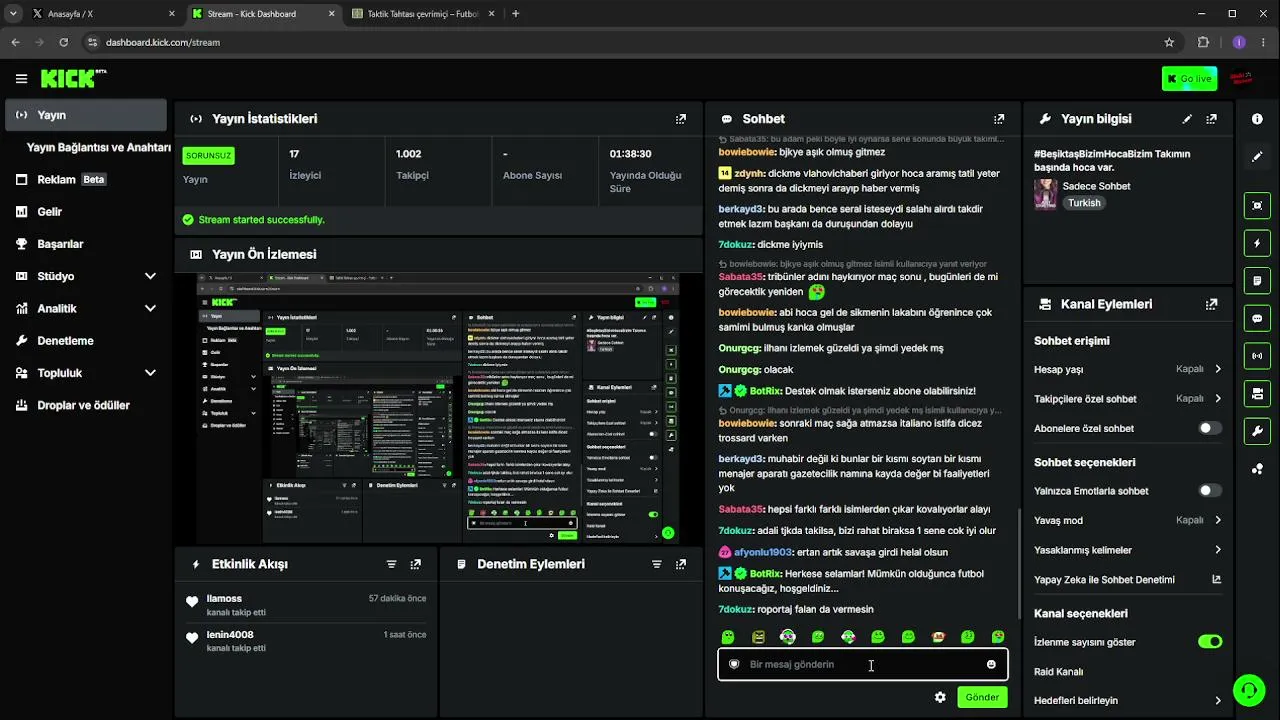Open Gelir in the sidebar
This screenshot has width=1280, height=720.
(86, 212)
